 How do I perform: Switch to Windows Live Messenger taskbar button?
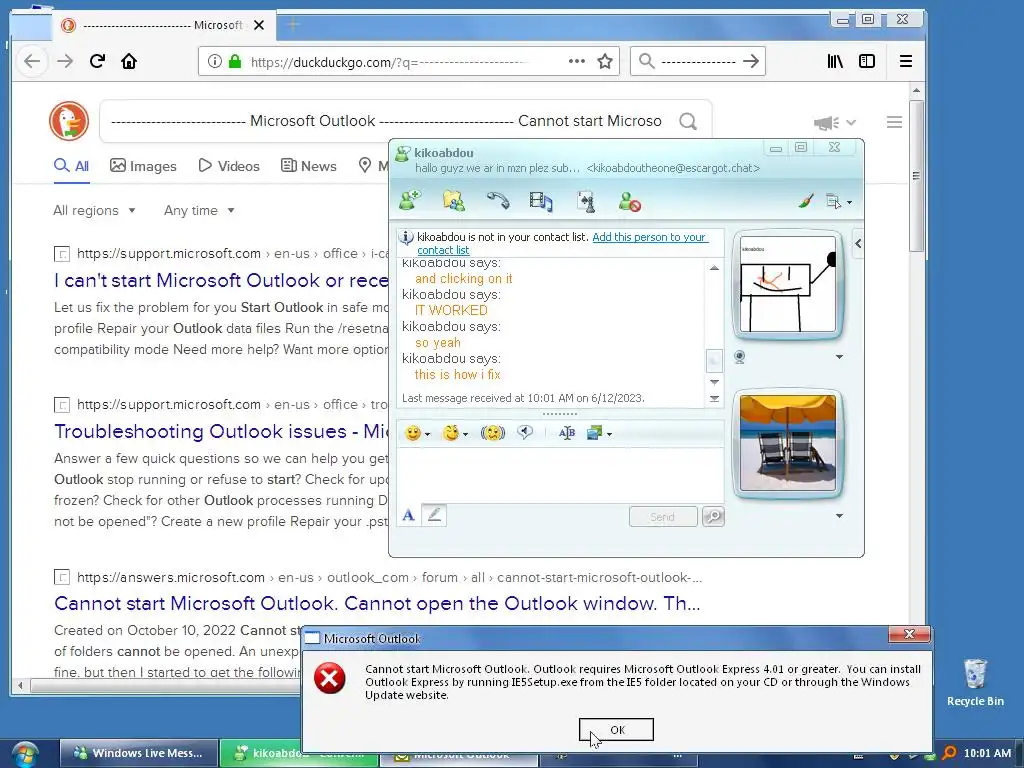tap(138, 753)
